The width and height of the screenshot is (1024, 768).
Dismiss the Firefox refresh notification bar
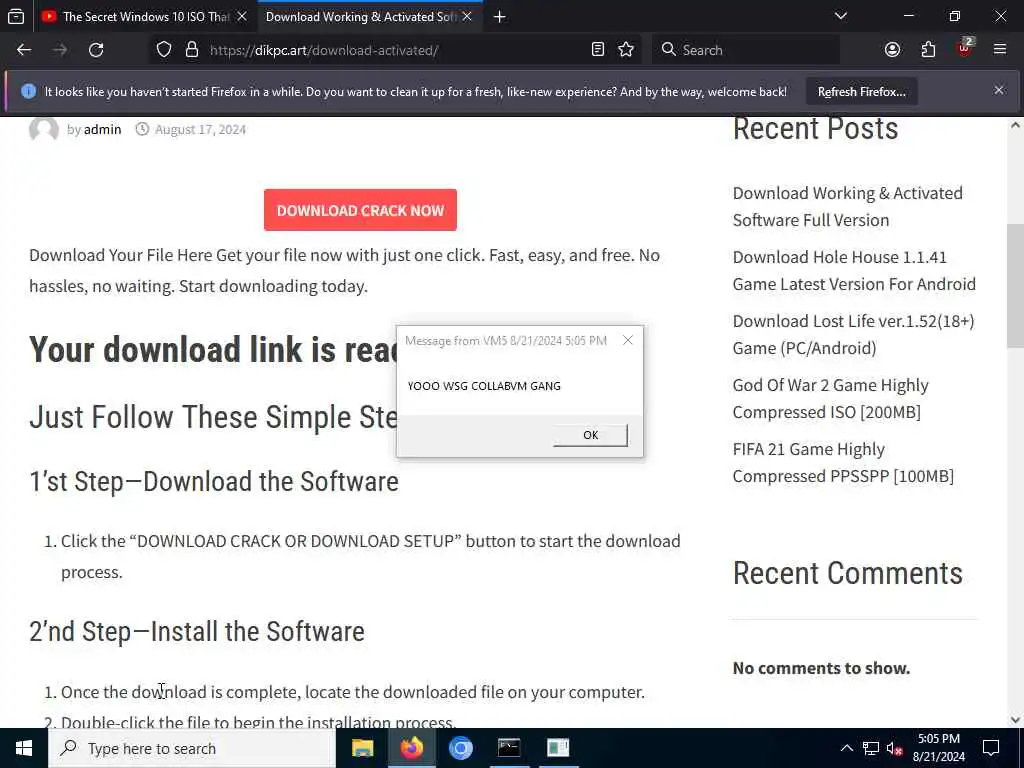tap(999, 90)
